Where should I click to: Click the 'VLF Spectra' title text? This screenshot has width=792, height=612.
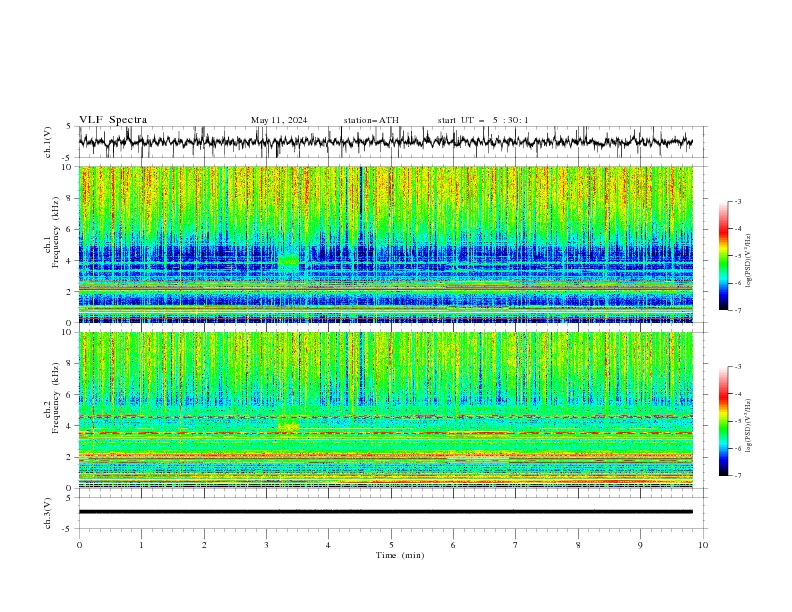point(113,120)
